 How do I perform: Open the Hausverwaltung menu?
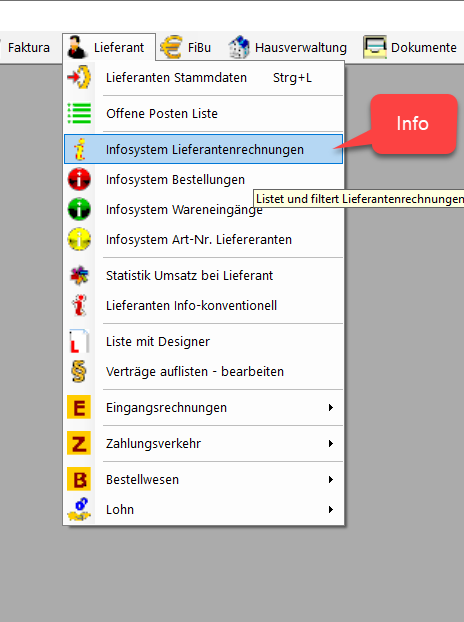287,47
